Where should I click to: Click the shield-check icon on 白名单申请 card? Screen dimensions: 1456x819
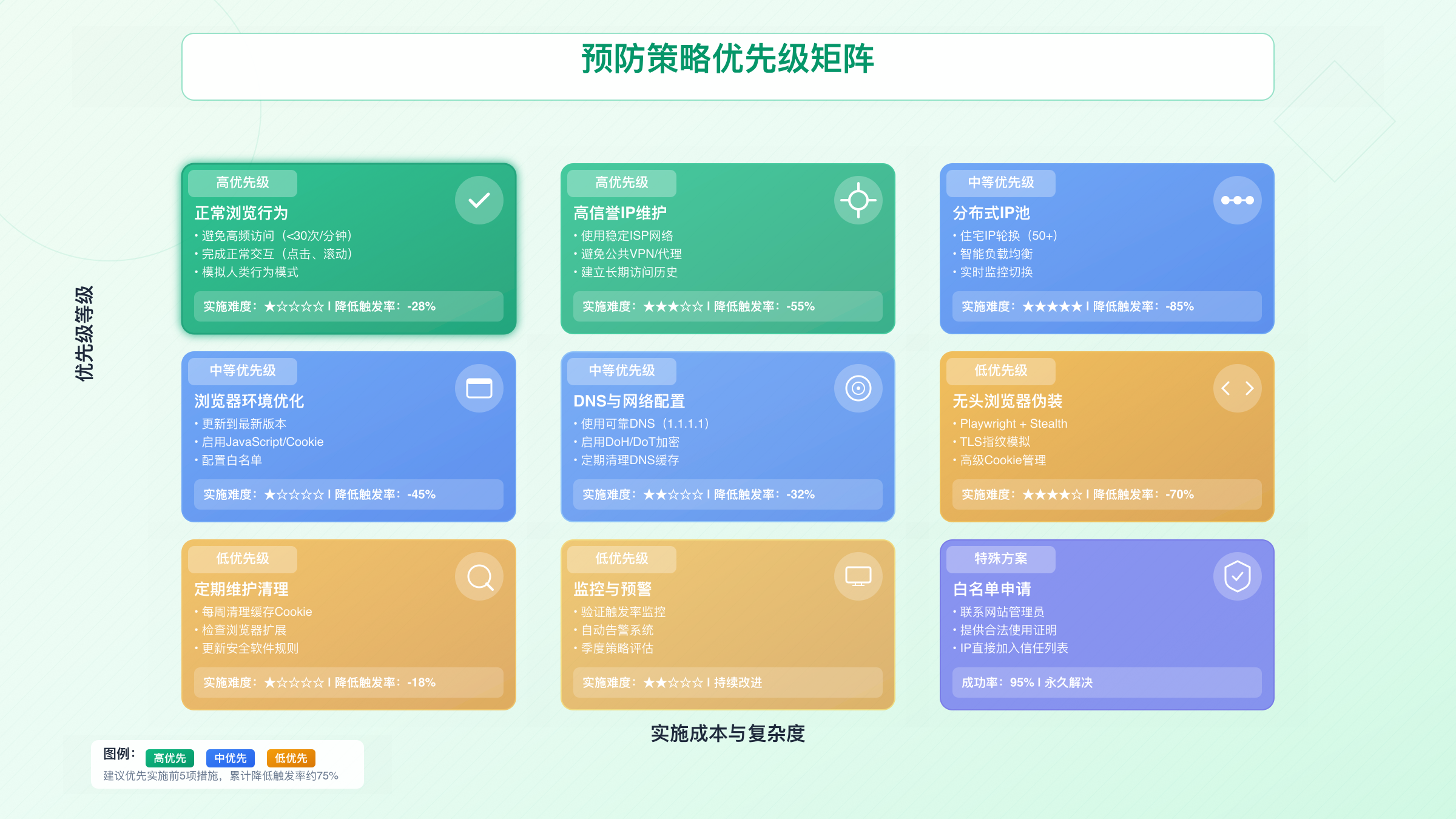click(1236, 576)
